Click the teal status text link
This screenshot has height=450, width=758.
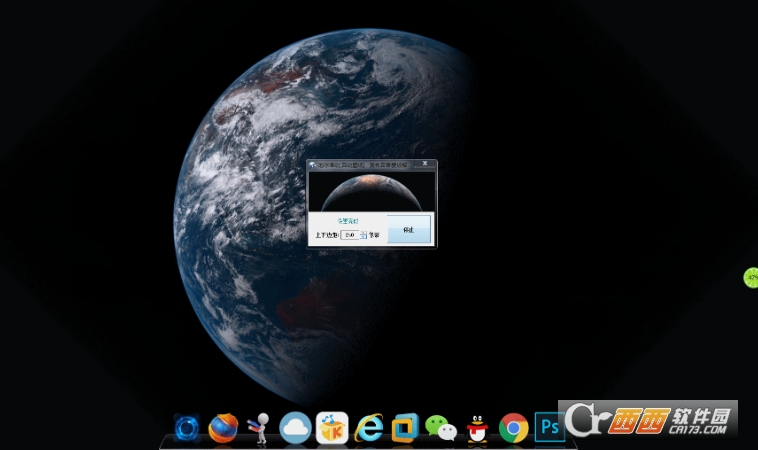point(348,221)
